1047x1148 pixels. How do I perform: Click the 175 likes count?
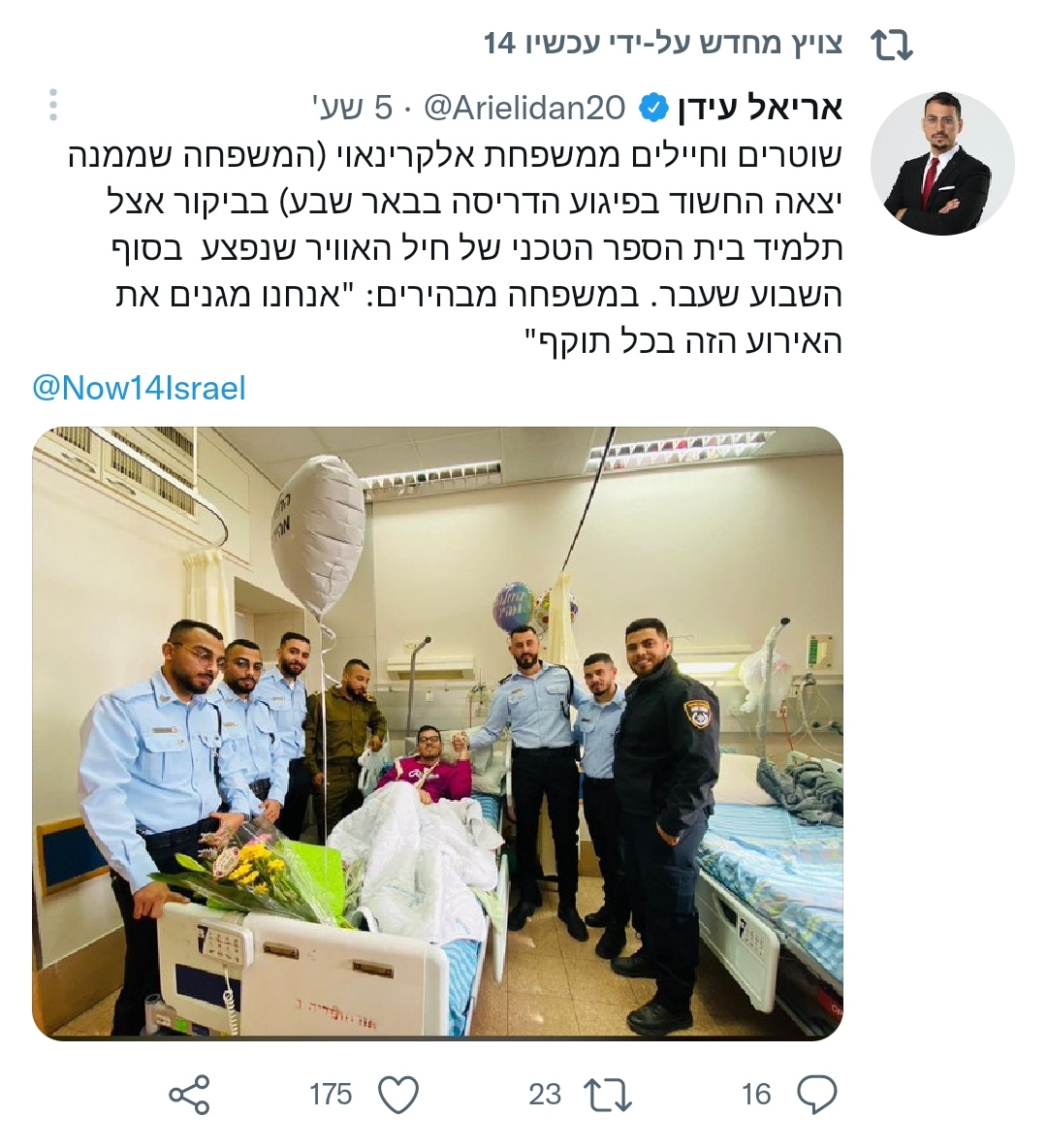pyautogui.click(x=331, y=1095)
